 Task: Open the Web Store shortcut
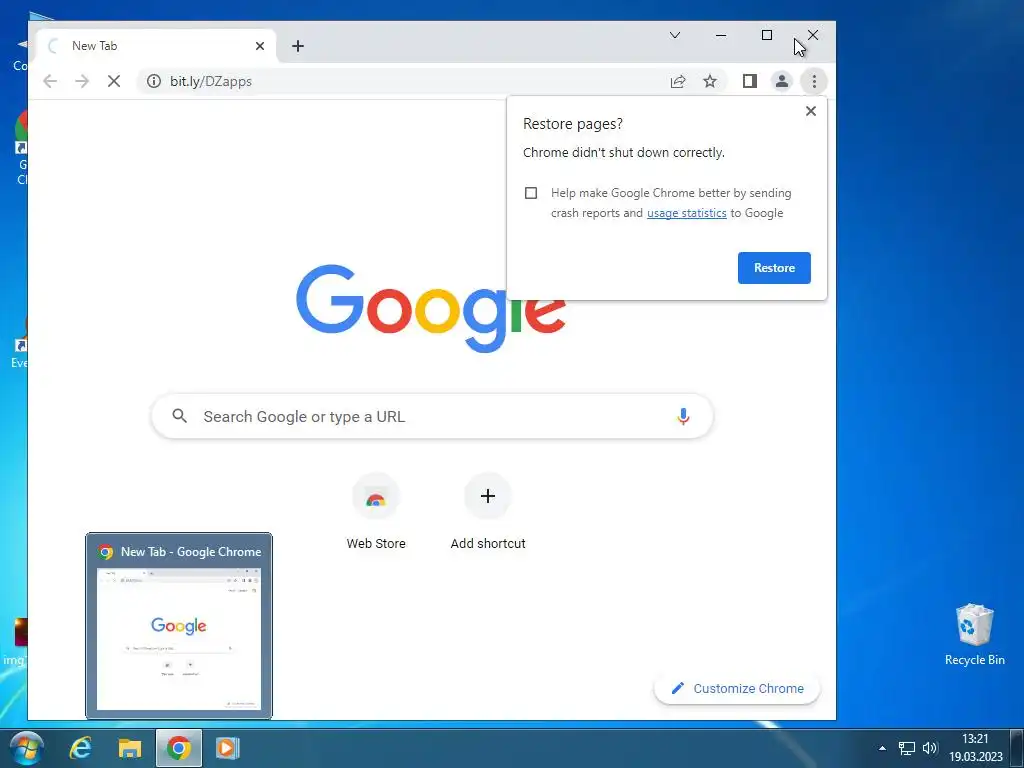pyautogui.click(x=376, y=512)
